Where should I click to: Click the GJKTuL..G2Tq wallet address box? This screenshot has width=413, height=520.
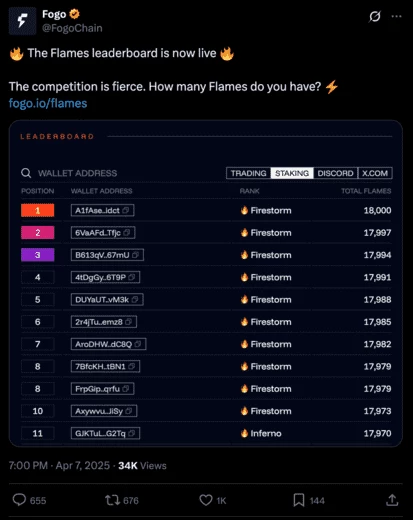click(105, 433)
